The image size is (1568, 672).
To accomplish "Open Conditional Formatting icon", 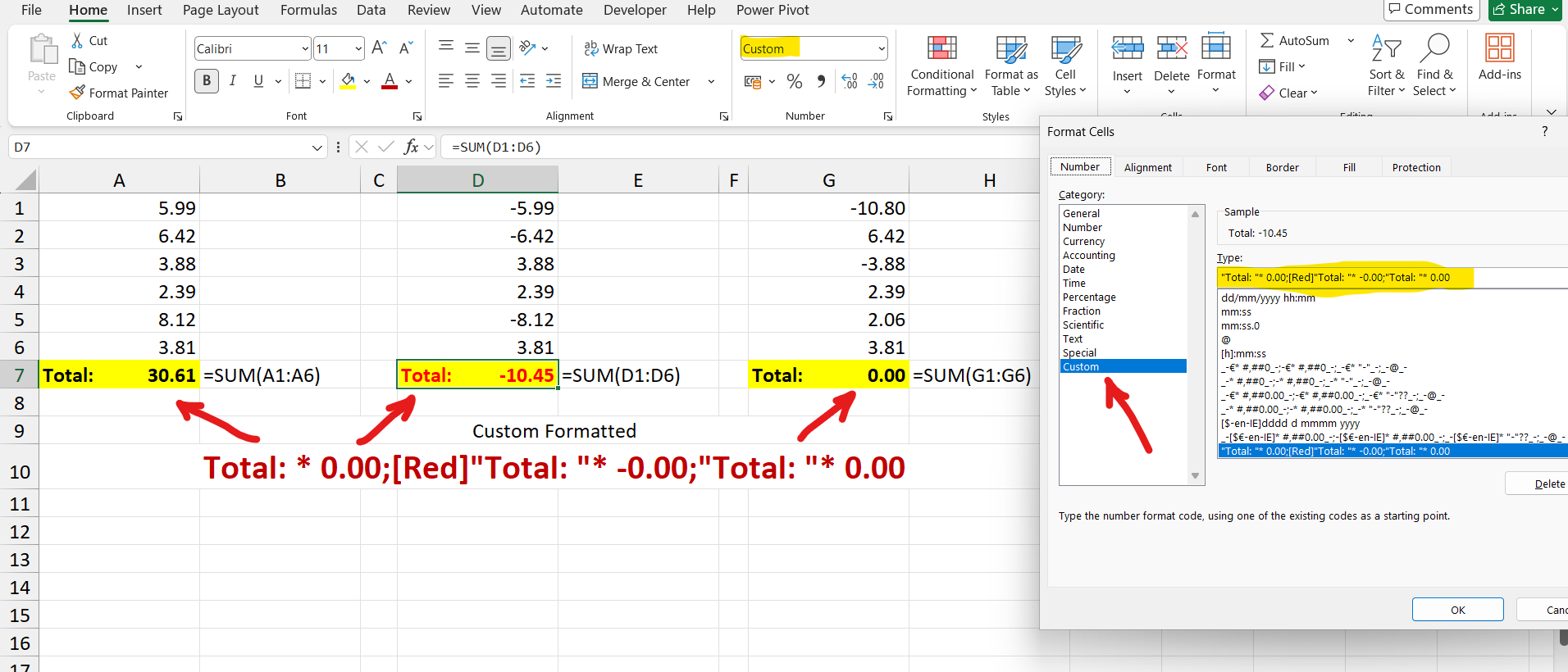I will point(941,48).
